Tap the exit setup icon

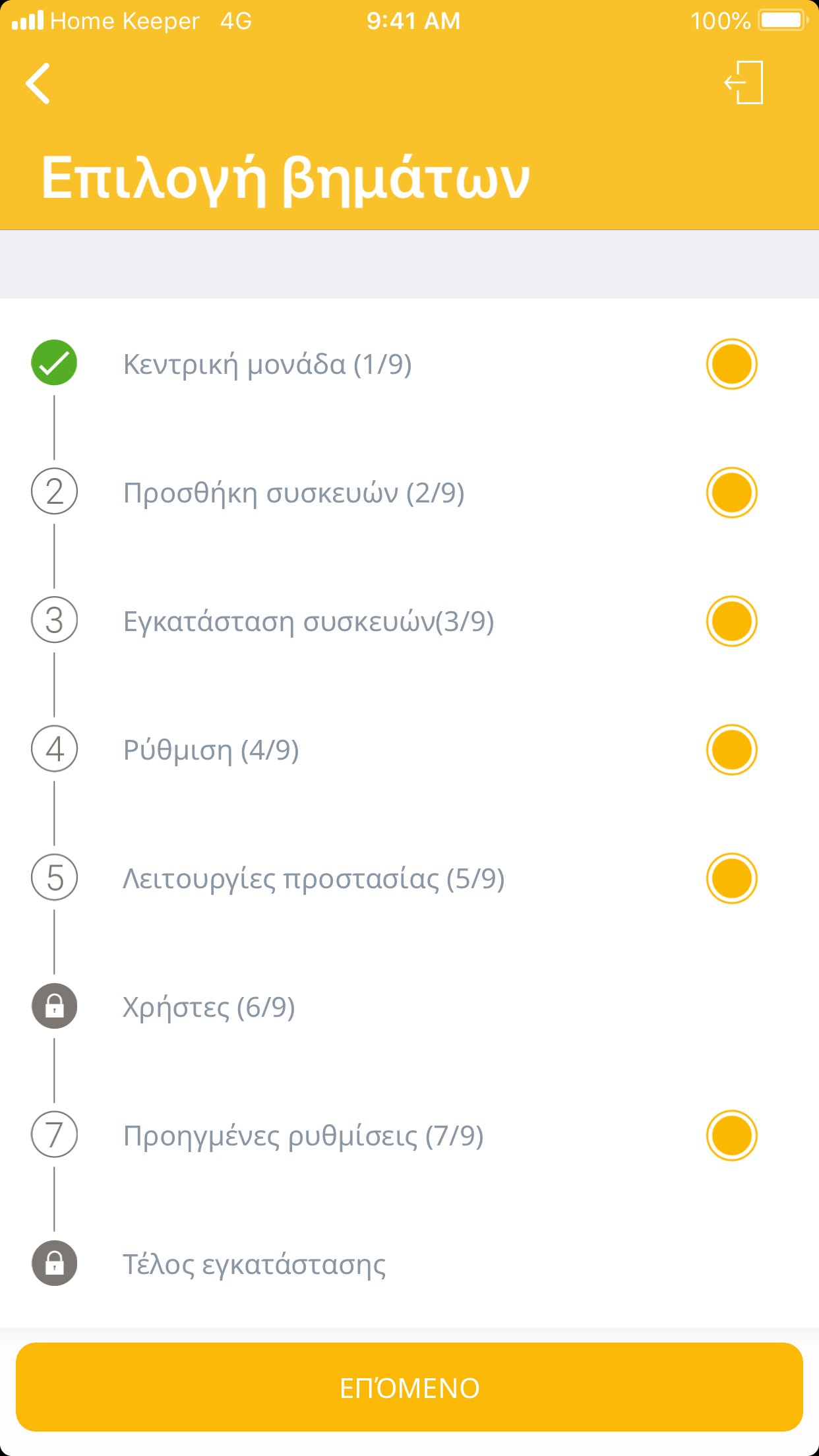744,83
